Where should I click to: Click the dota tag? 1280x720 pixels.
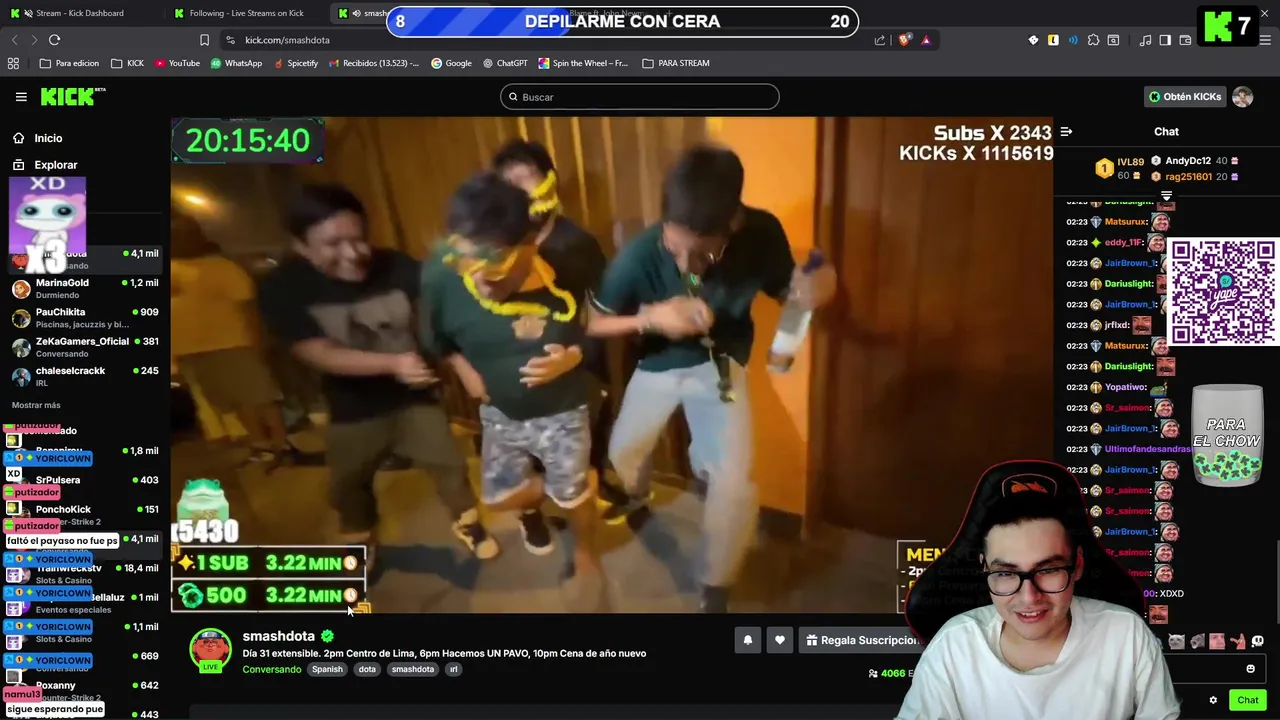coord(367,669)
